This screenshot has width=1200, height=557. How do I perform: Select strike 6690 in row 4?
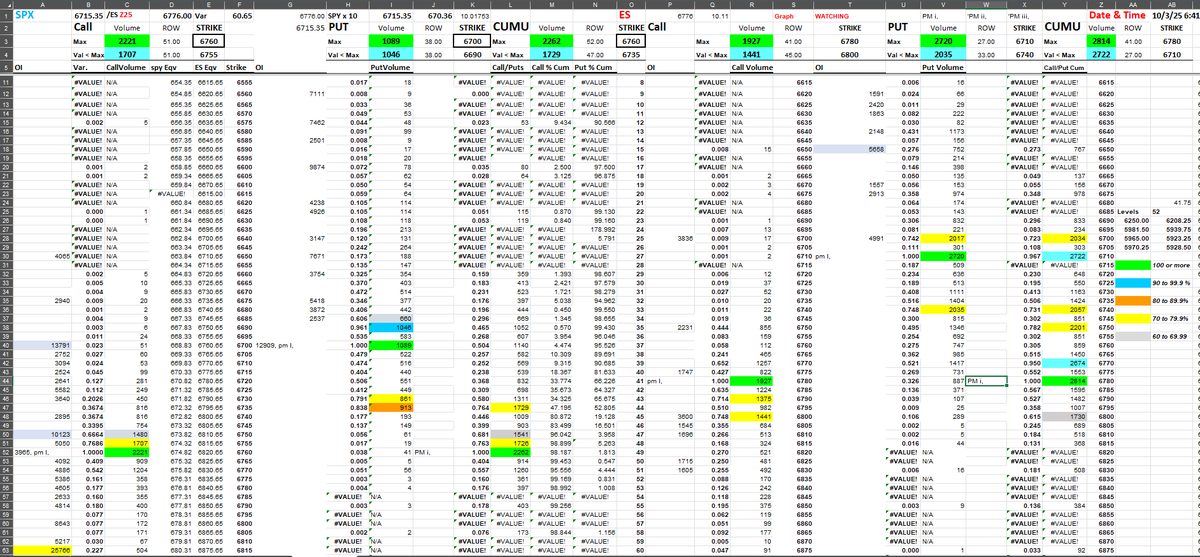474,55
